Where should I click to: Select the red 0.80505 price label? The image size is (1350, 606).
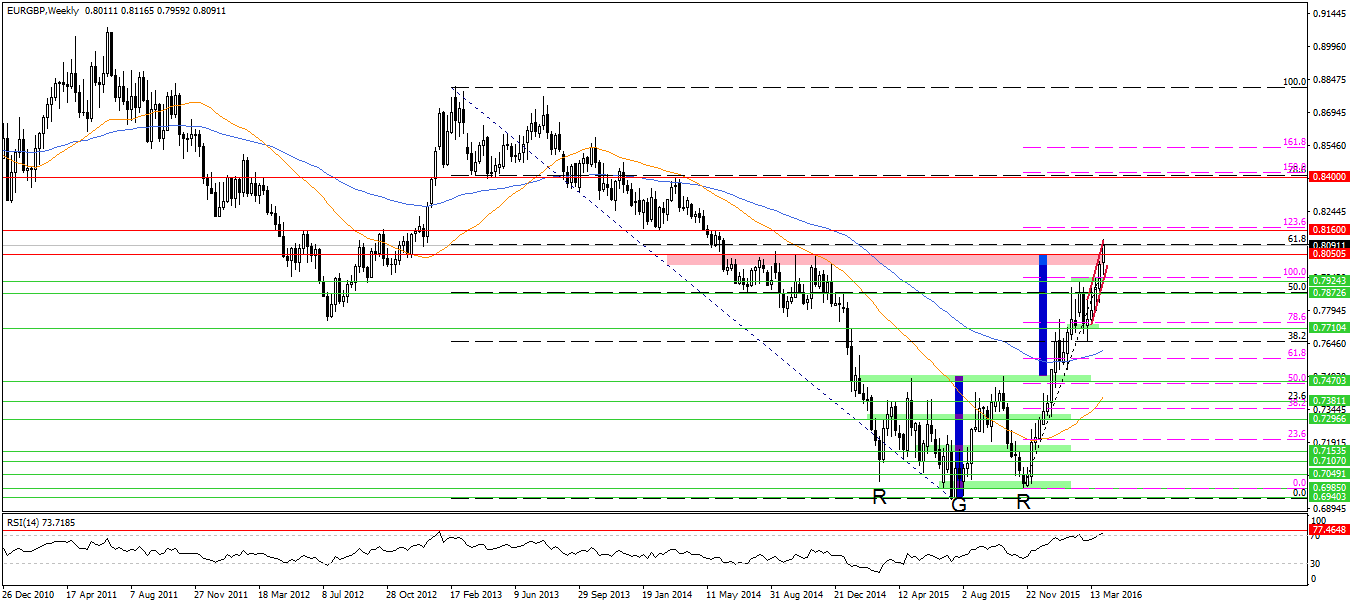click(1328, 254)
